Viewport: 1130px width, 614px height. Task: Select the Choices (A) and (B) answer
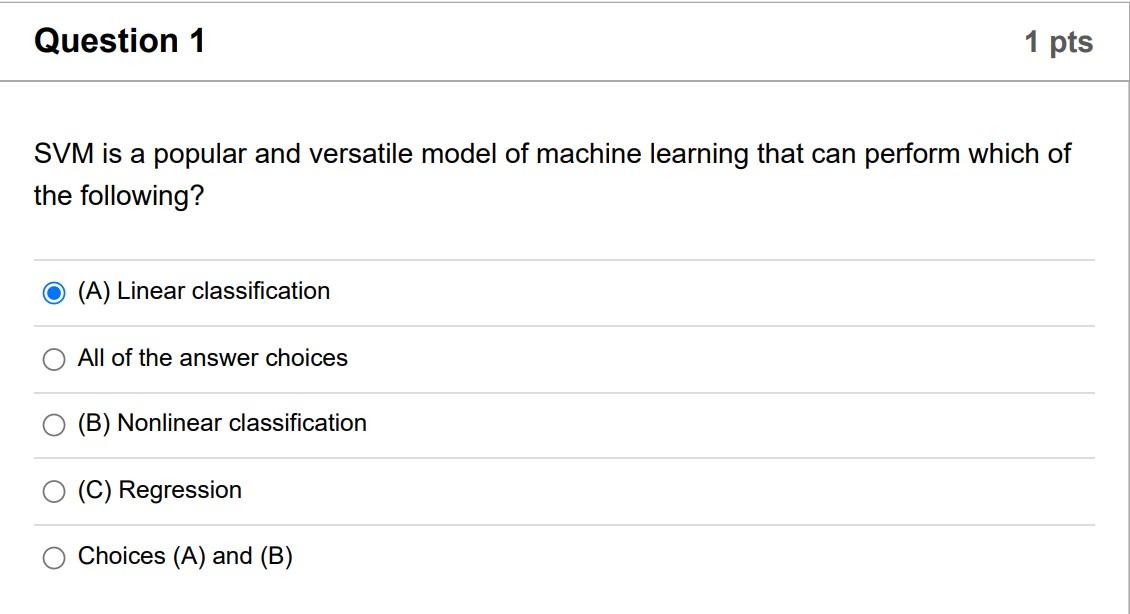(x=53, y=556)
